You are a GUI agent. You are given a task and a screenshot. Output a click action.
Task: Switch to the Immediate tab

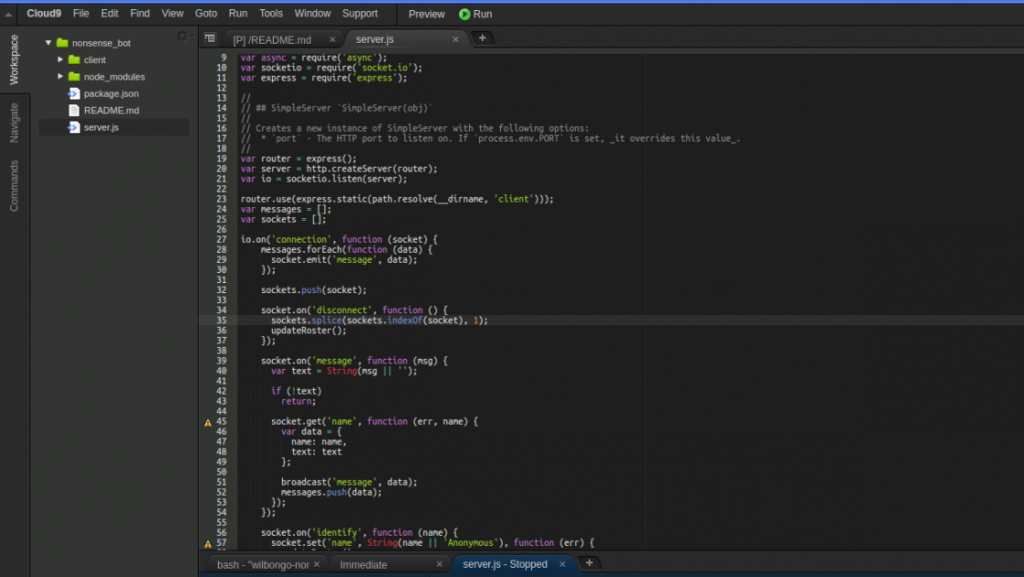click(x=363, y=564)
